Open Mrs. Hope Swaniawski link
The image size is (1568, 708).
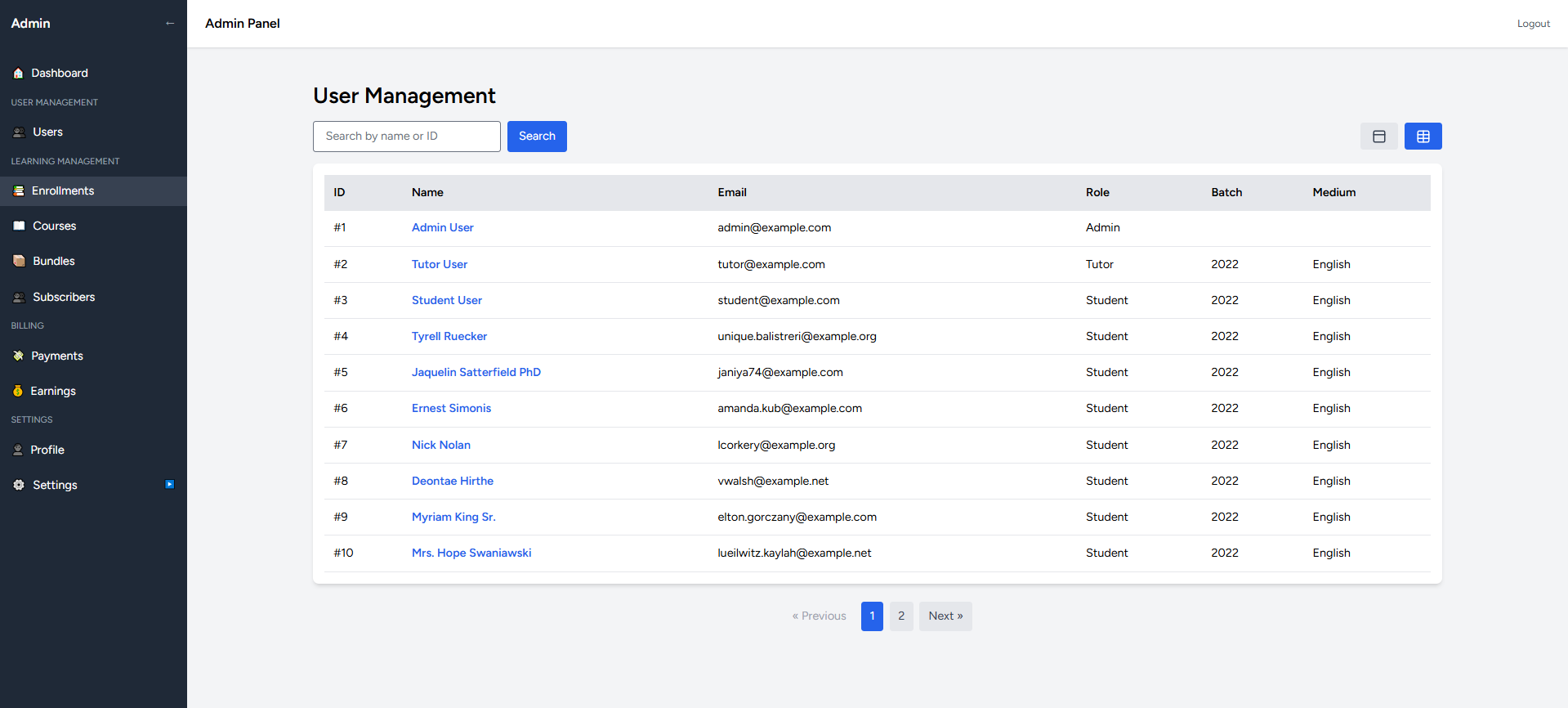pos(471,553)
